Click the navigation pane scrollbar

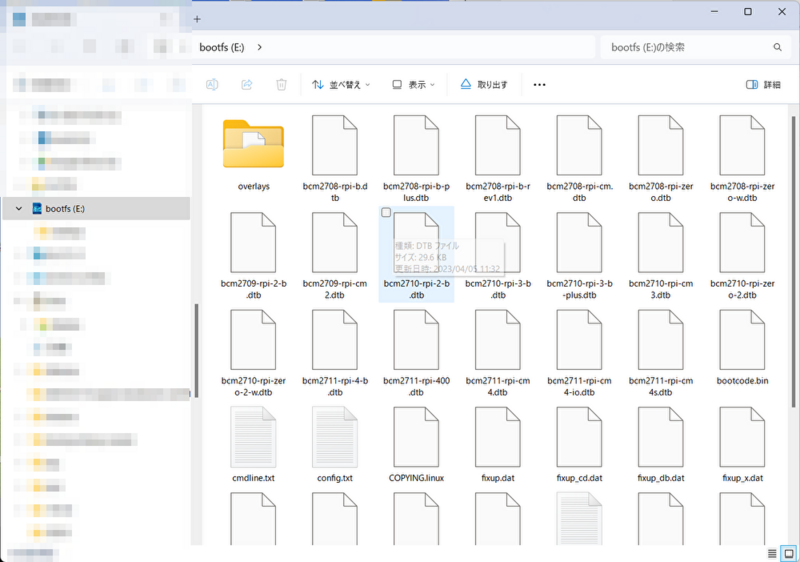pos(196,350)
